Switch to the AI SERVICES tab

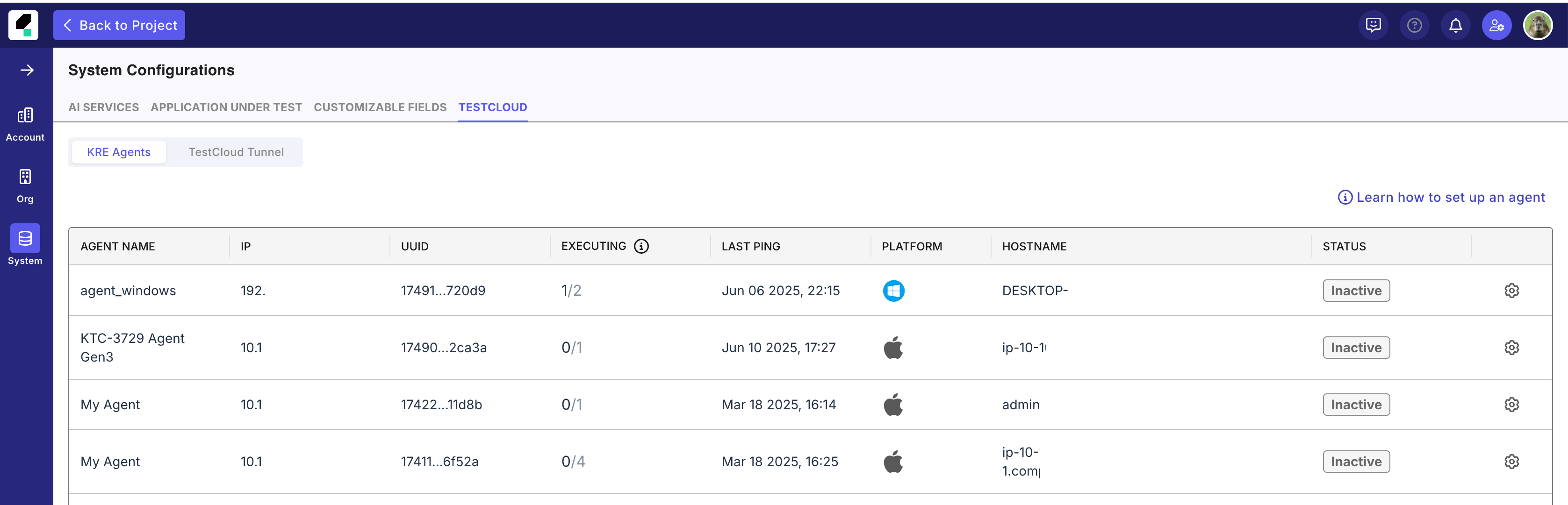103,107
